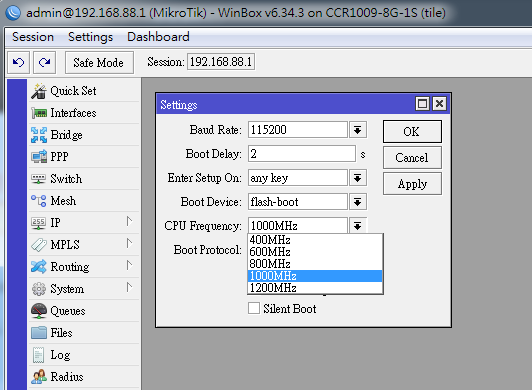
Task: Click the IP 255 icon
Action: (38, 223)
